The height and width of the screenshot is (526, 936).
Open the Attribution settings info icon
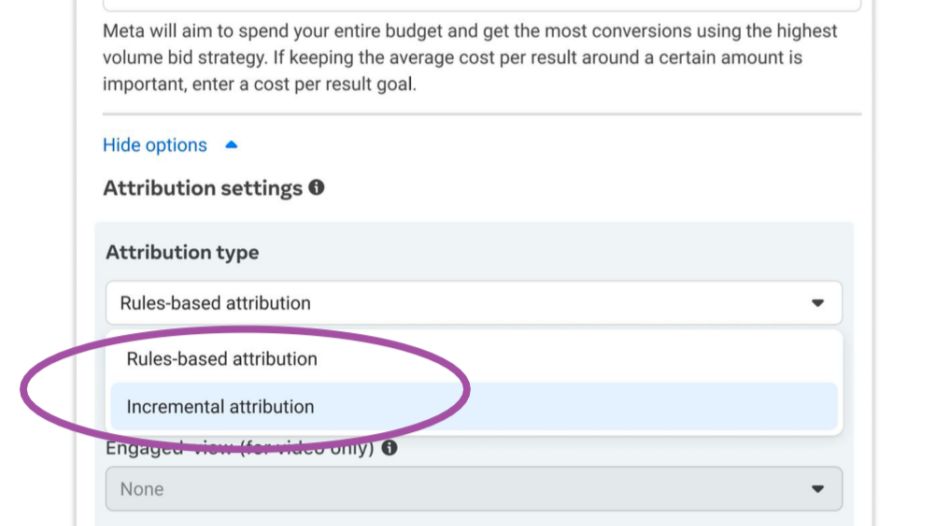click(317, 187)
